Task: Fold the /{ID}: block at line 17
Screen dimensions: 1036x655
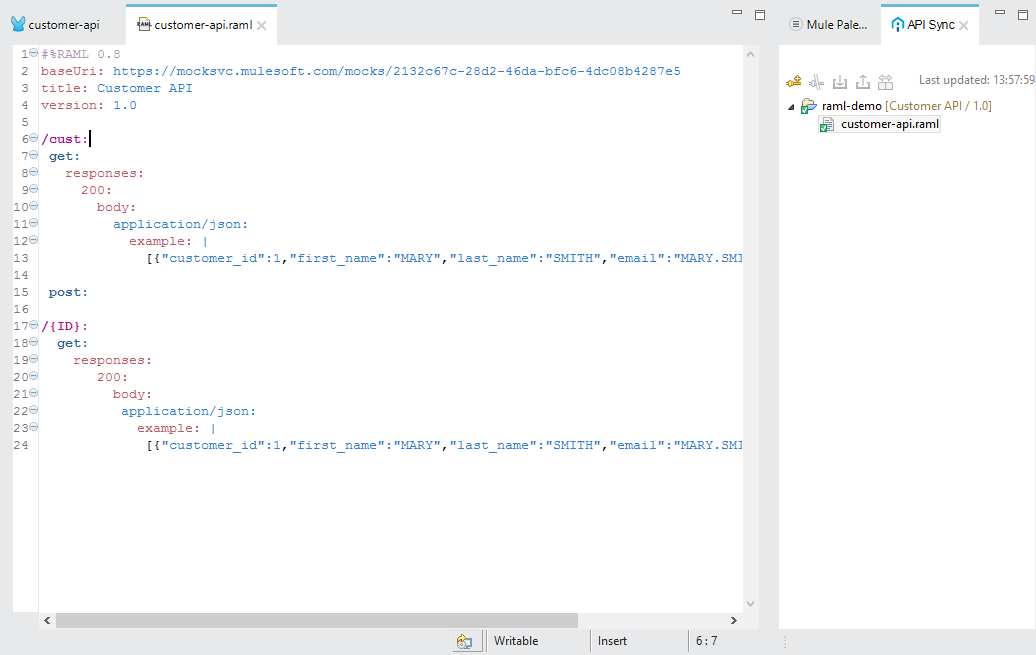Action: coord(34,326)
